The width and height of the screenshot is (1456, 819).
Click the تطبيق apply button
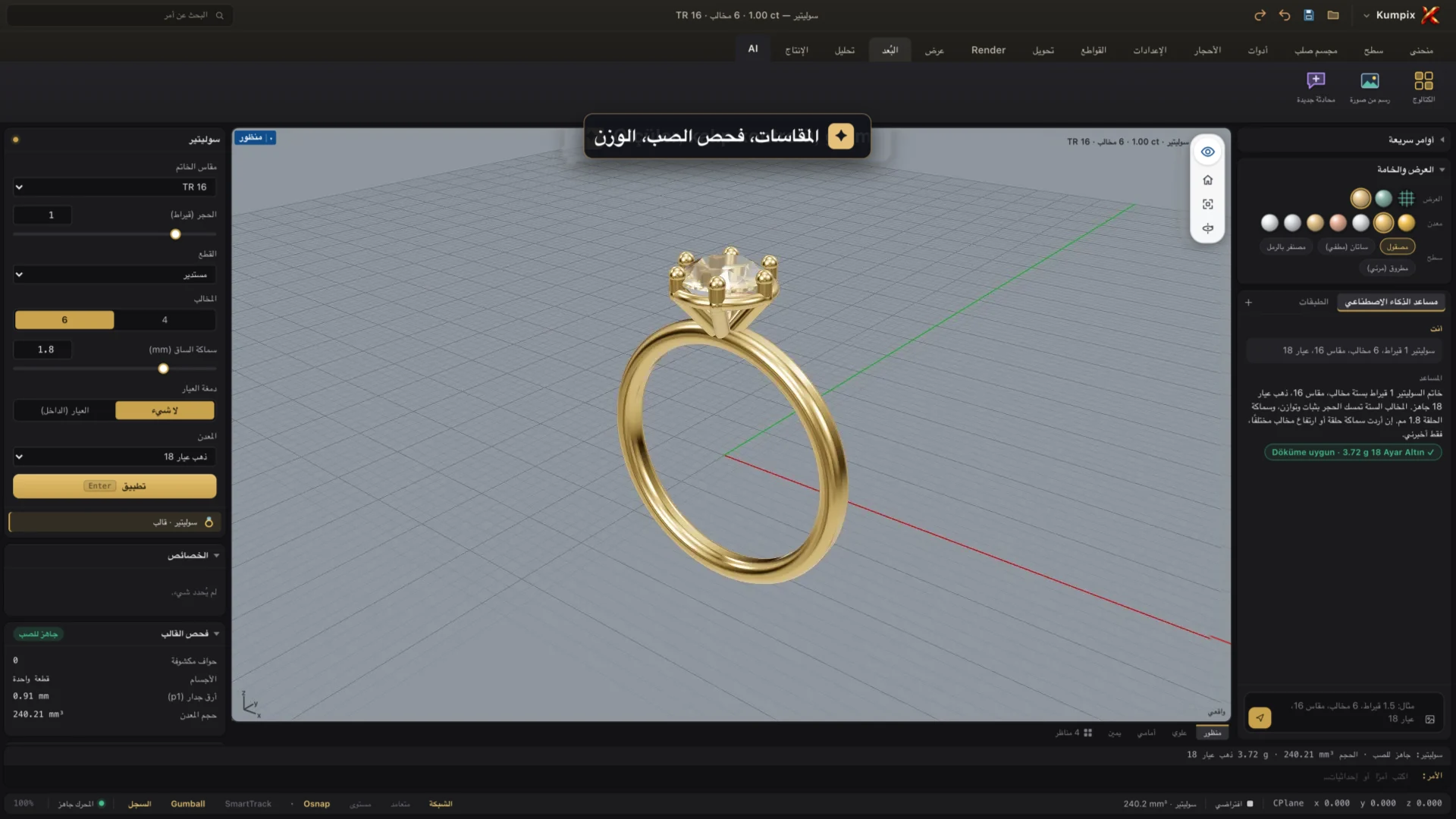point(115,486)
